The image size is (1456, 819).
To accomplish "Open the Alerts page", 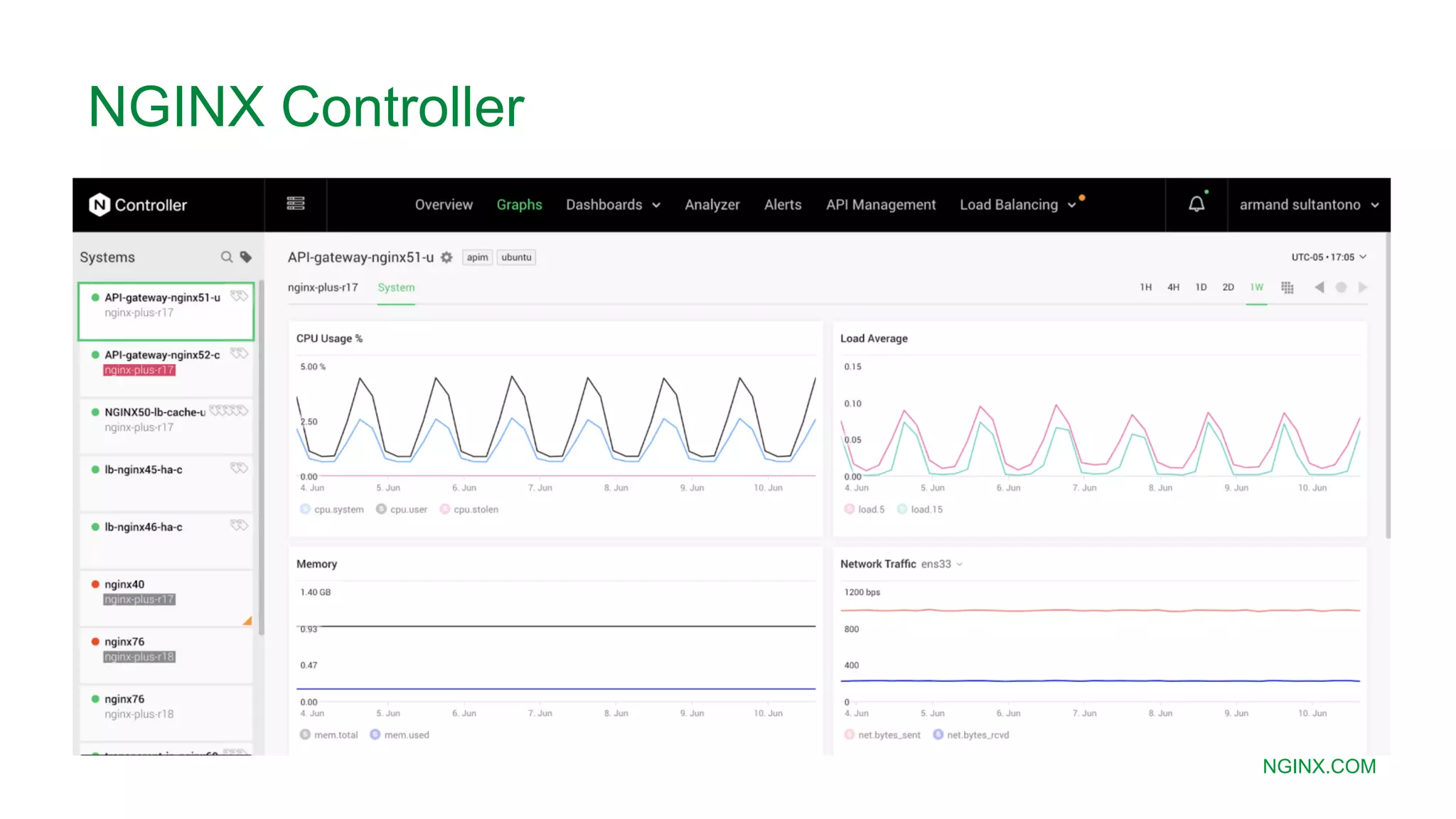I will [783, 205].
